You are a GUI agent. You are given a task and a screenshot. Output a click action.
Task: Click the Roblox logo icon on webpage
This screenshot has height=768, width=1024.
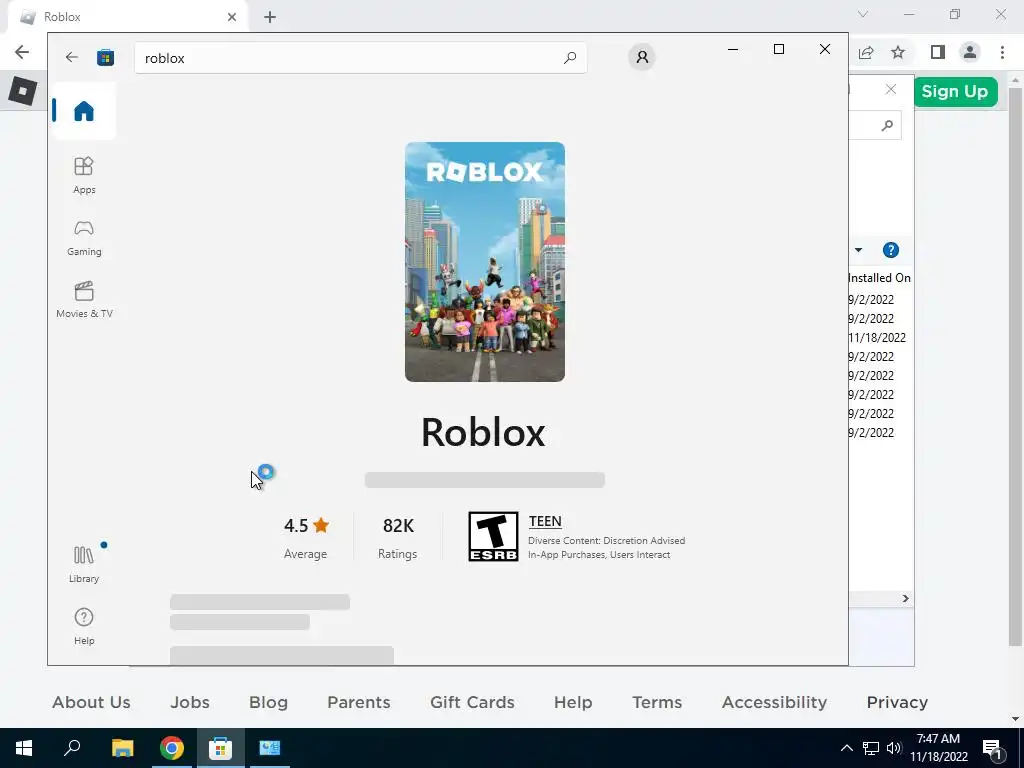[22, 91]
